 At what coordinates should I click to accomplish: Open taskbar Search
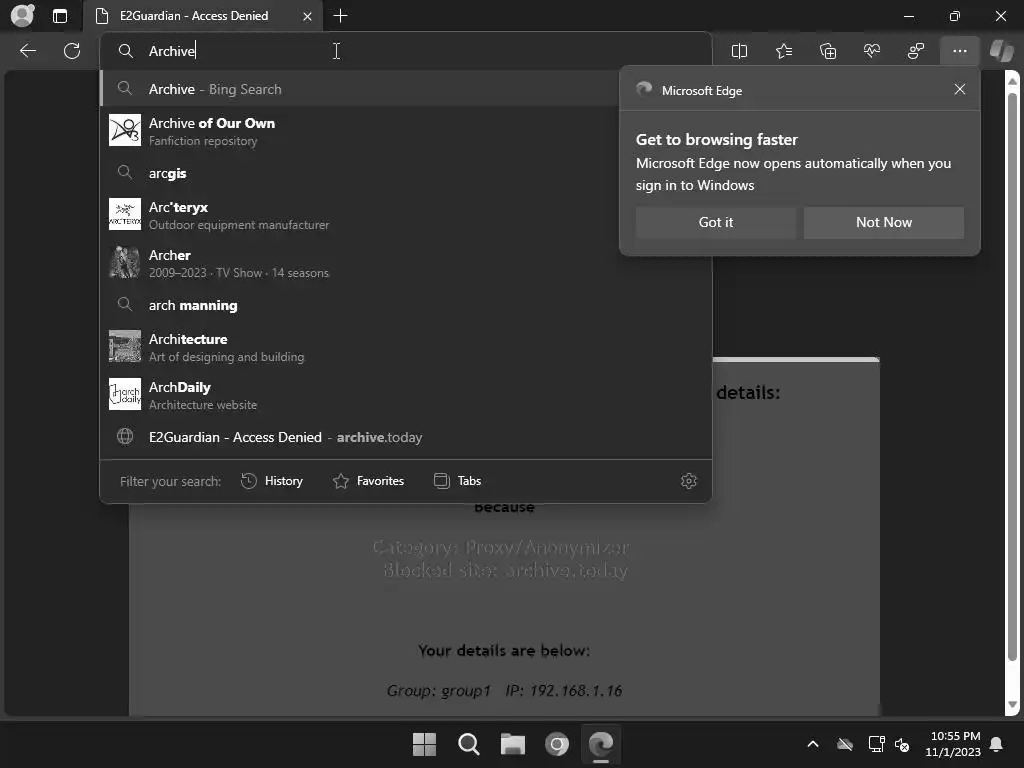[x=468, y=744]
